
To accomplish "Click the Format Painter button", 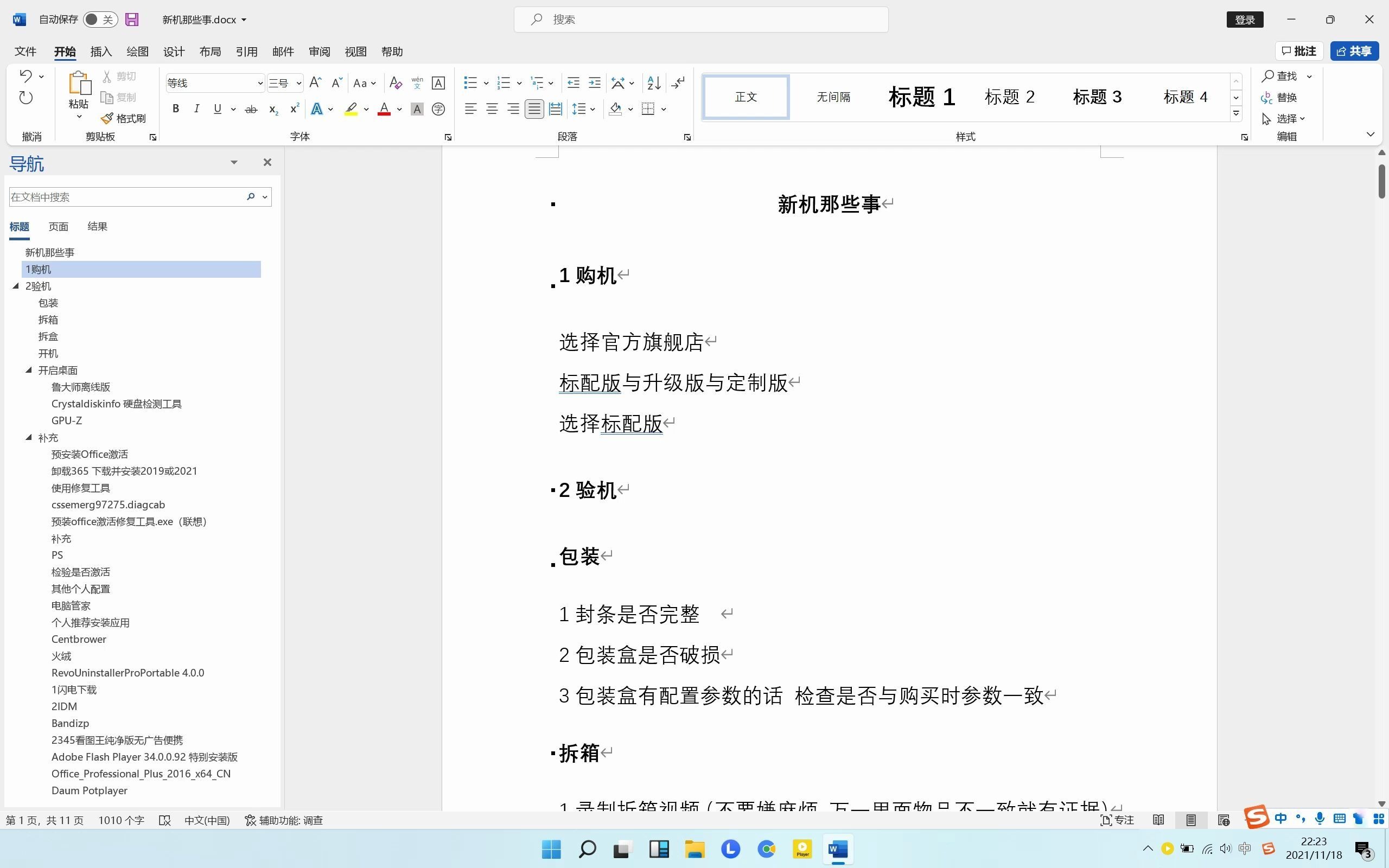I will (123, 118).
